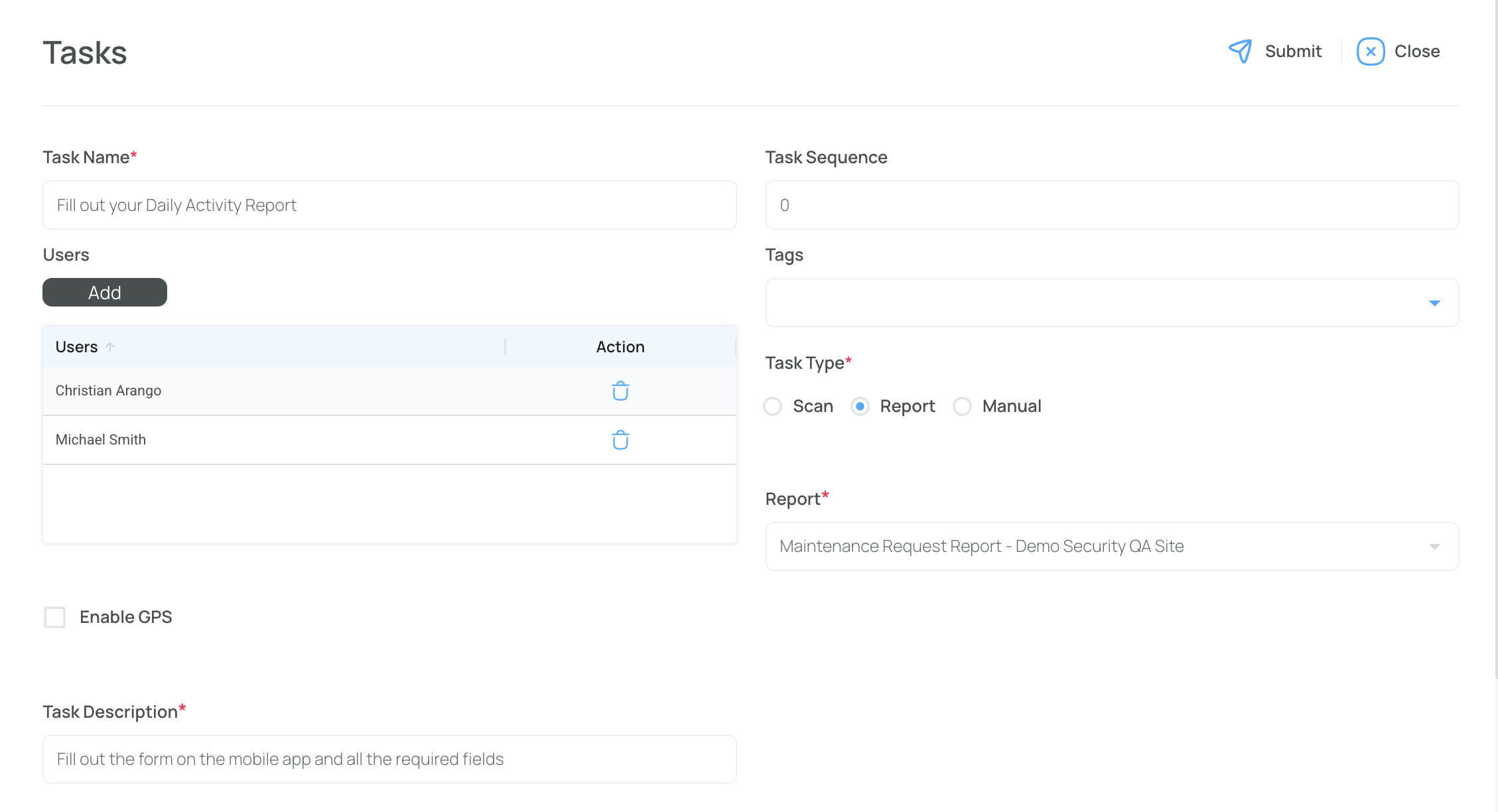Choose the Manual task type
The width and height of the screenshot is (1498, 812).
pyautogui.click(x=962, y=406)
